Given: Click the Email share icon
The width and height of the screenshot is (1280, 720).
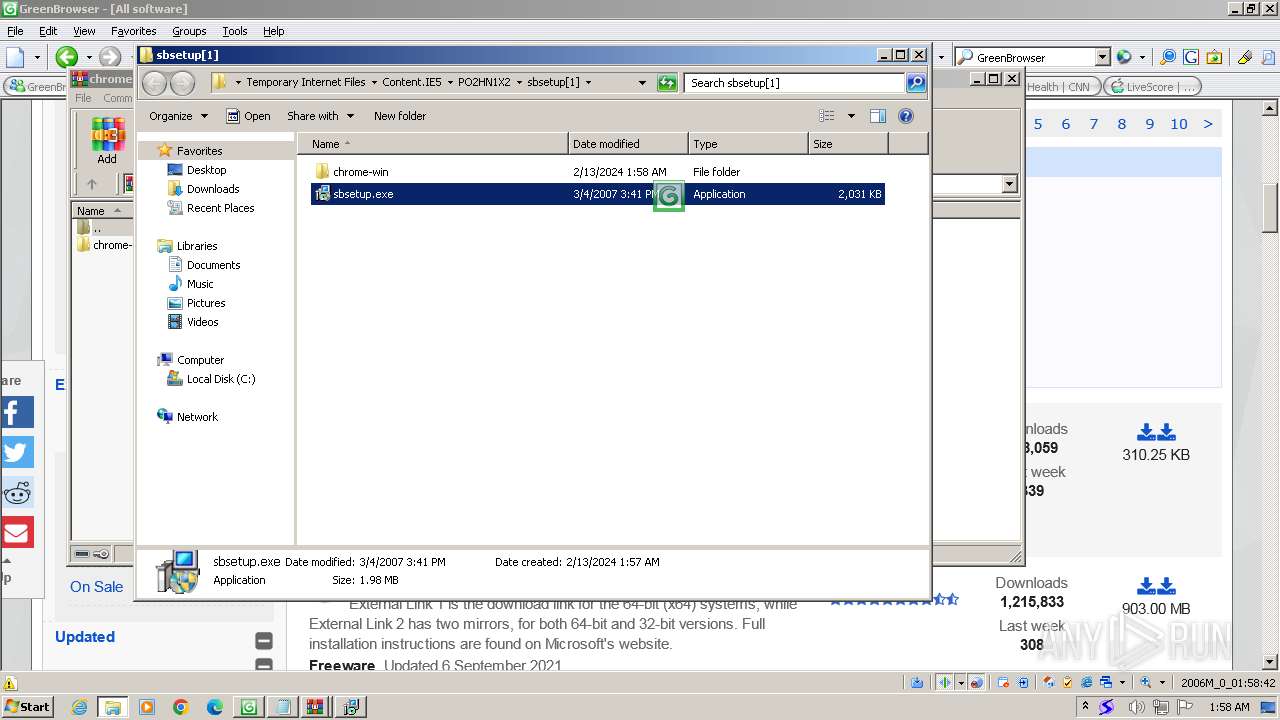Looking at the screenshot, I should point(16,532).
